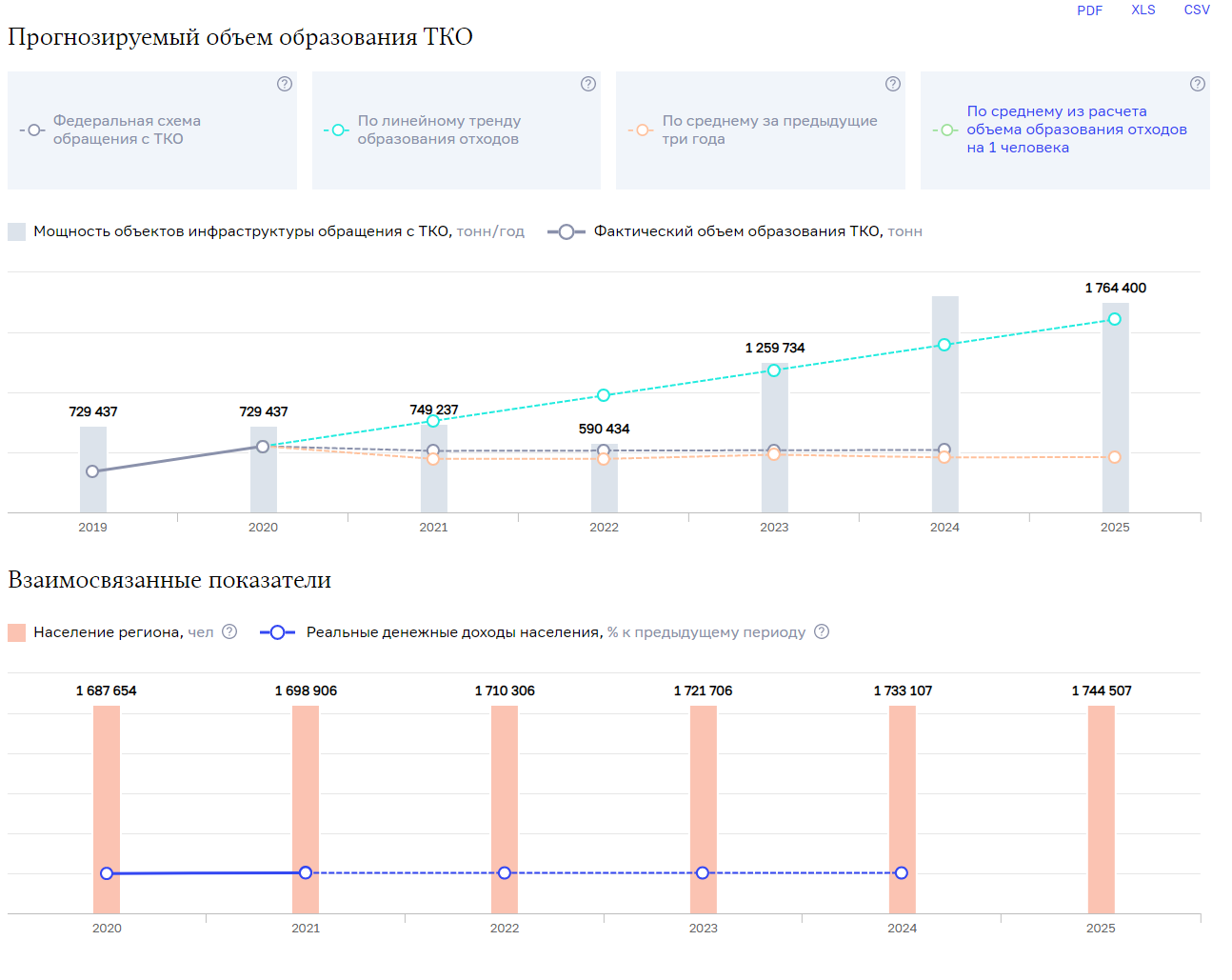
Task: Click 2025 three-year average orange point
Action: [1115, 457]
